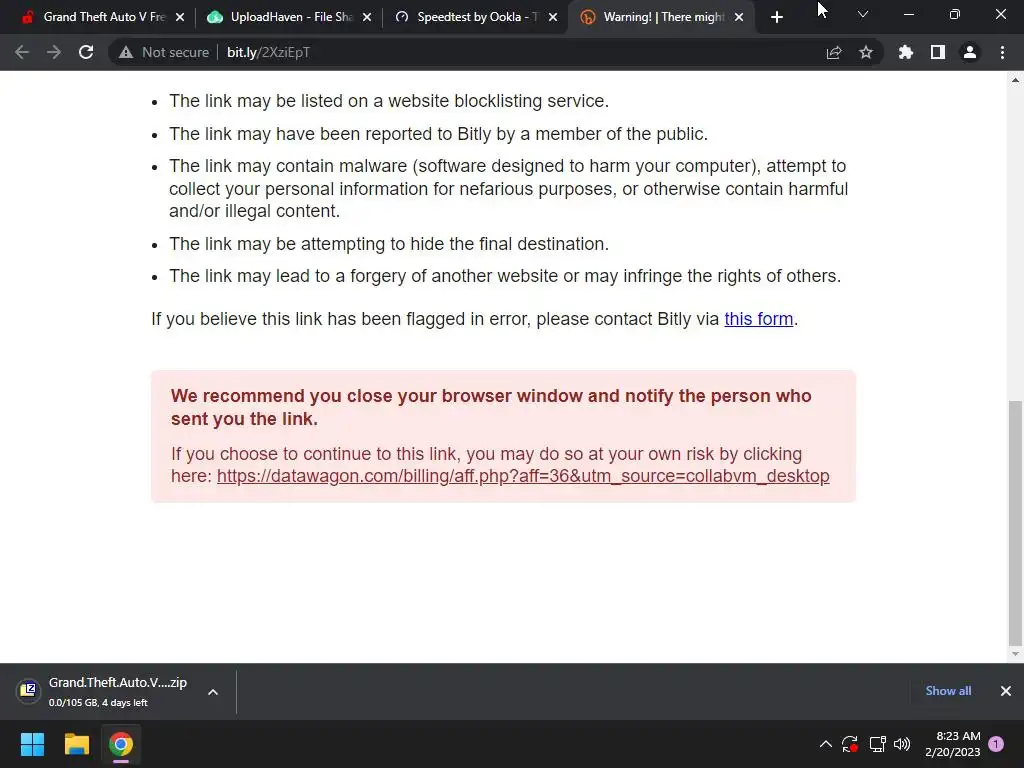Open the clock showing 8:23 AM
Viewport: 1024px width, 768px height.
click(x=953, y=743)
